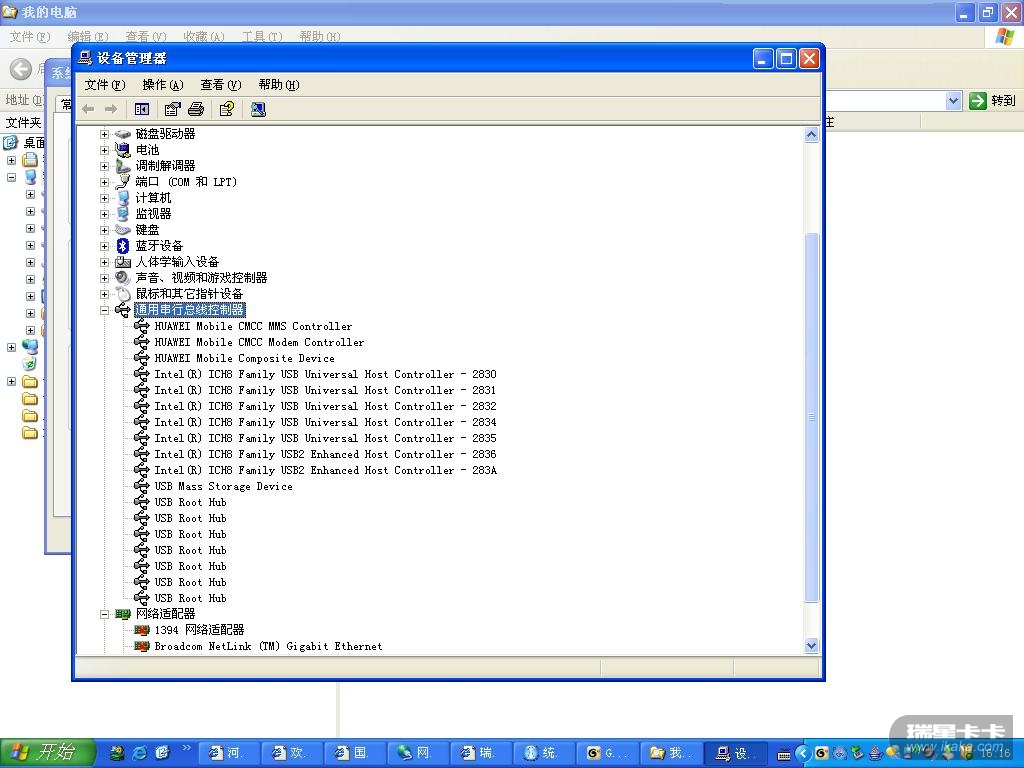Click the Forward arrow in Device Manager toolbar

point(111,109)
